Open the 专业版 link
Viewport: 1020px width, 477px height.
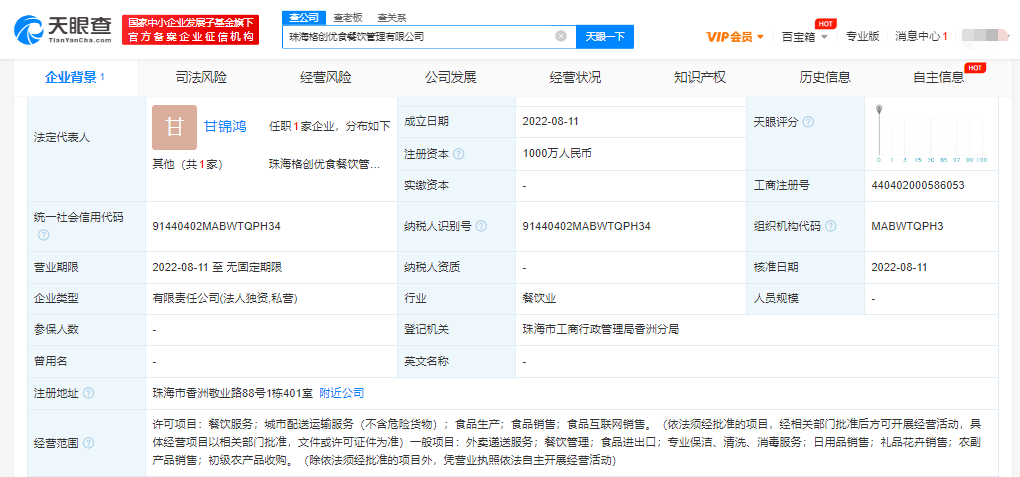click(863, 36)
